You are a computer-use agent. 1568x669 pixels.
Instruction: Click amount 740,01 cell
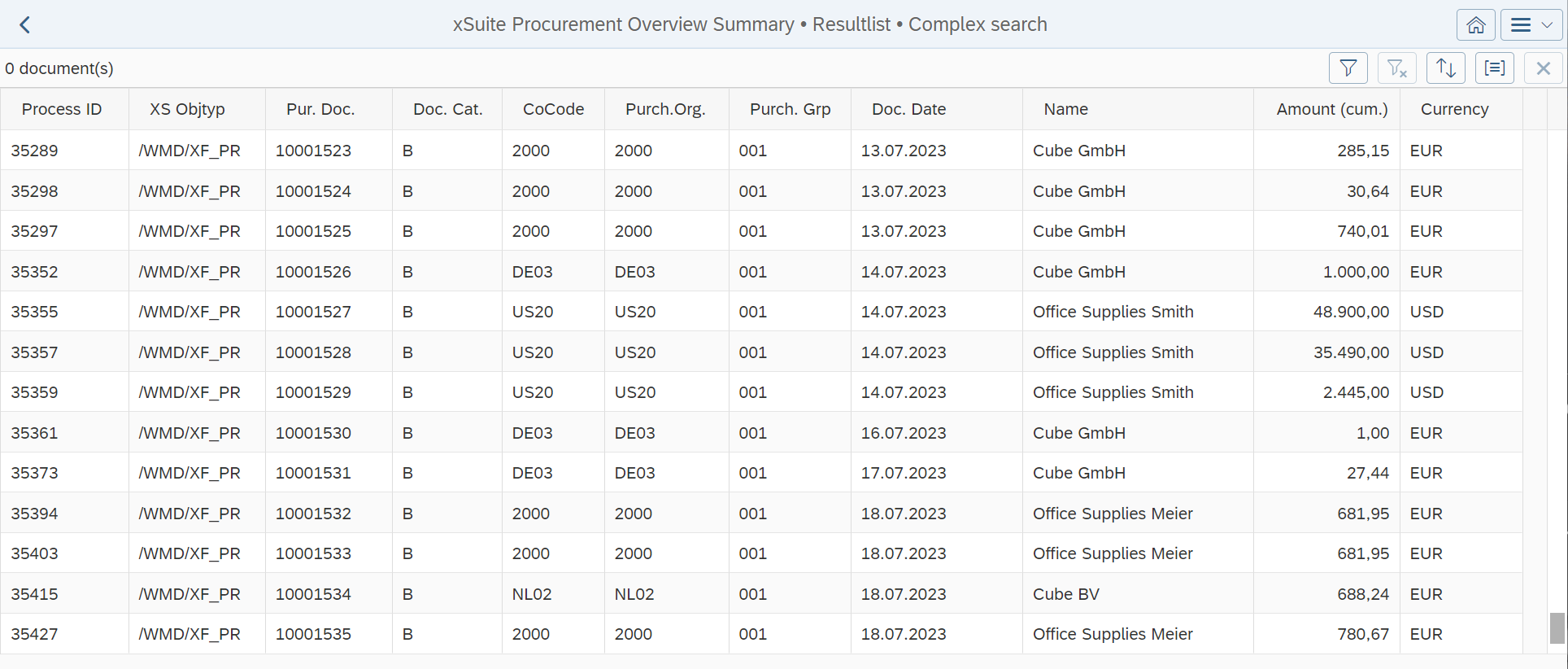click(1326, 231)
